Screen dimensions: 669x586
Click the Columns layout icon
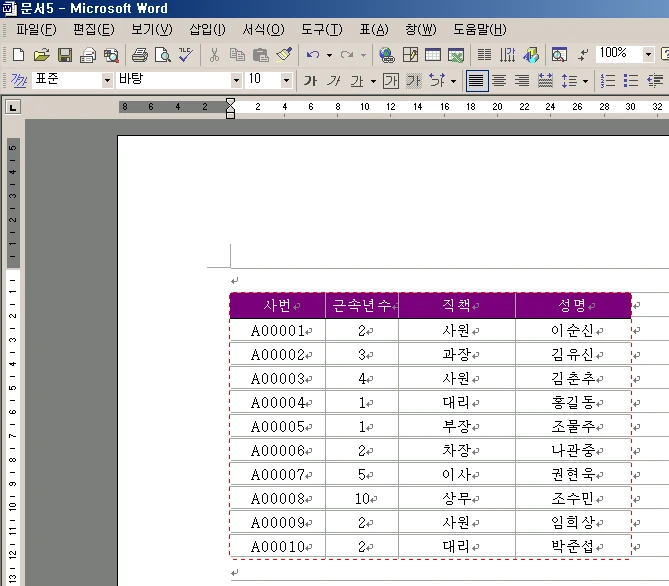pyautogui.click(x=484, y=55)
